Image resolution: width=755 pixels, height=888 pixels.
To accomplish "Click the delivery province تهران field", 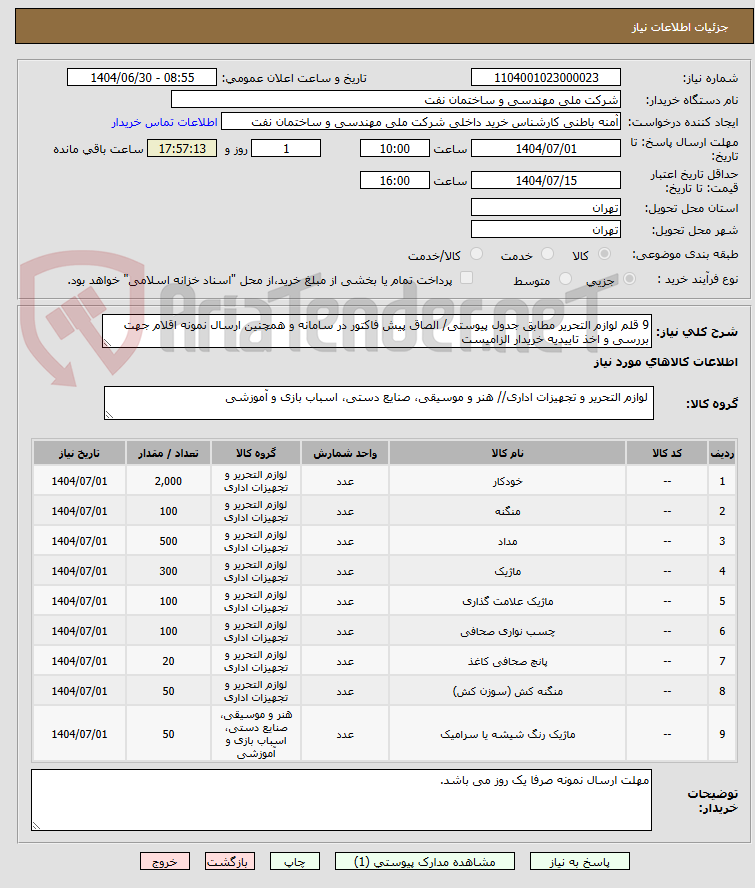I will coord(545,207).
